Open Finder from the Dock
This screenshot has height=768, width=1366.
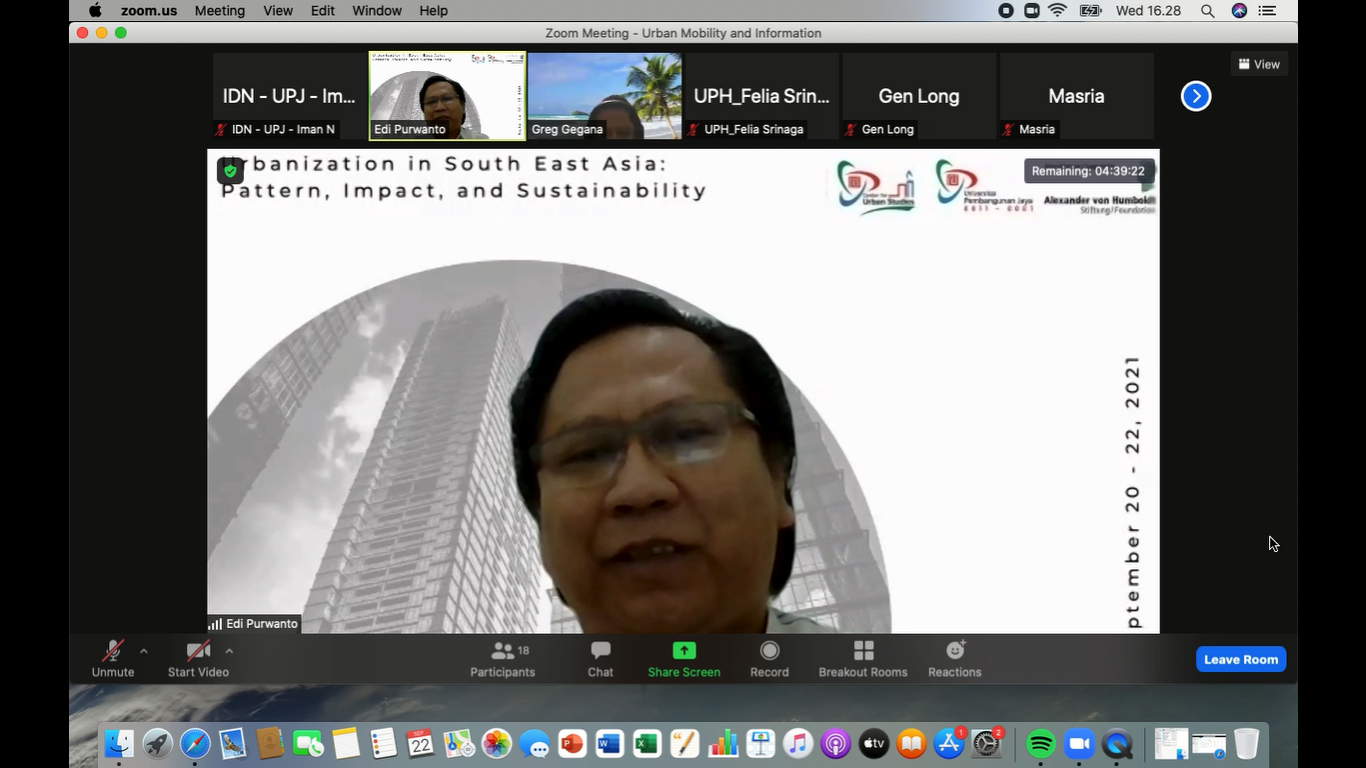119,744
